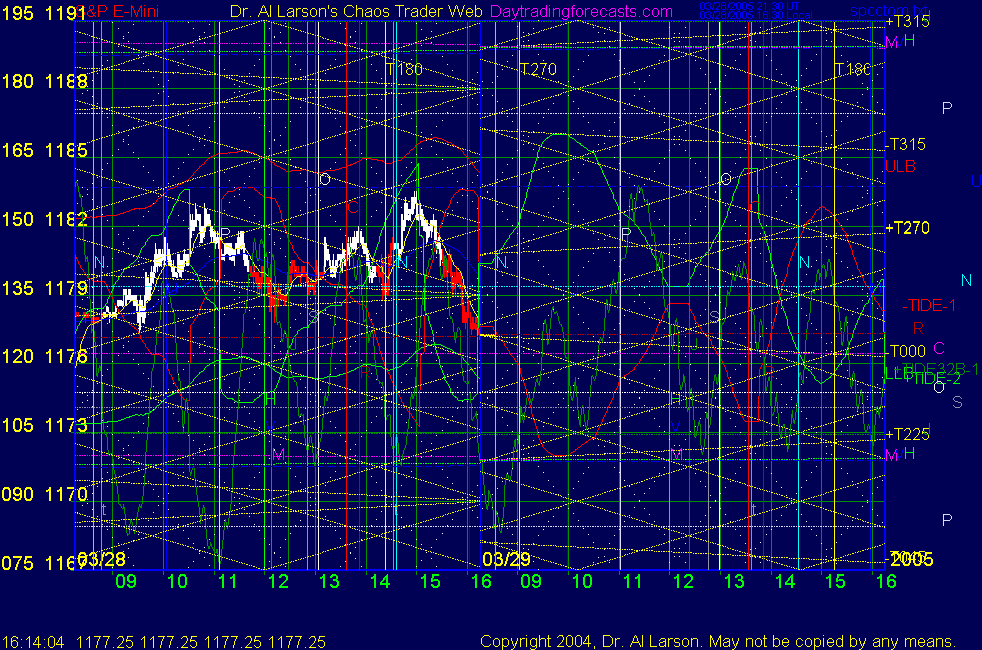
Task: Select the '+T270' level label
Action: 907,228
